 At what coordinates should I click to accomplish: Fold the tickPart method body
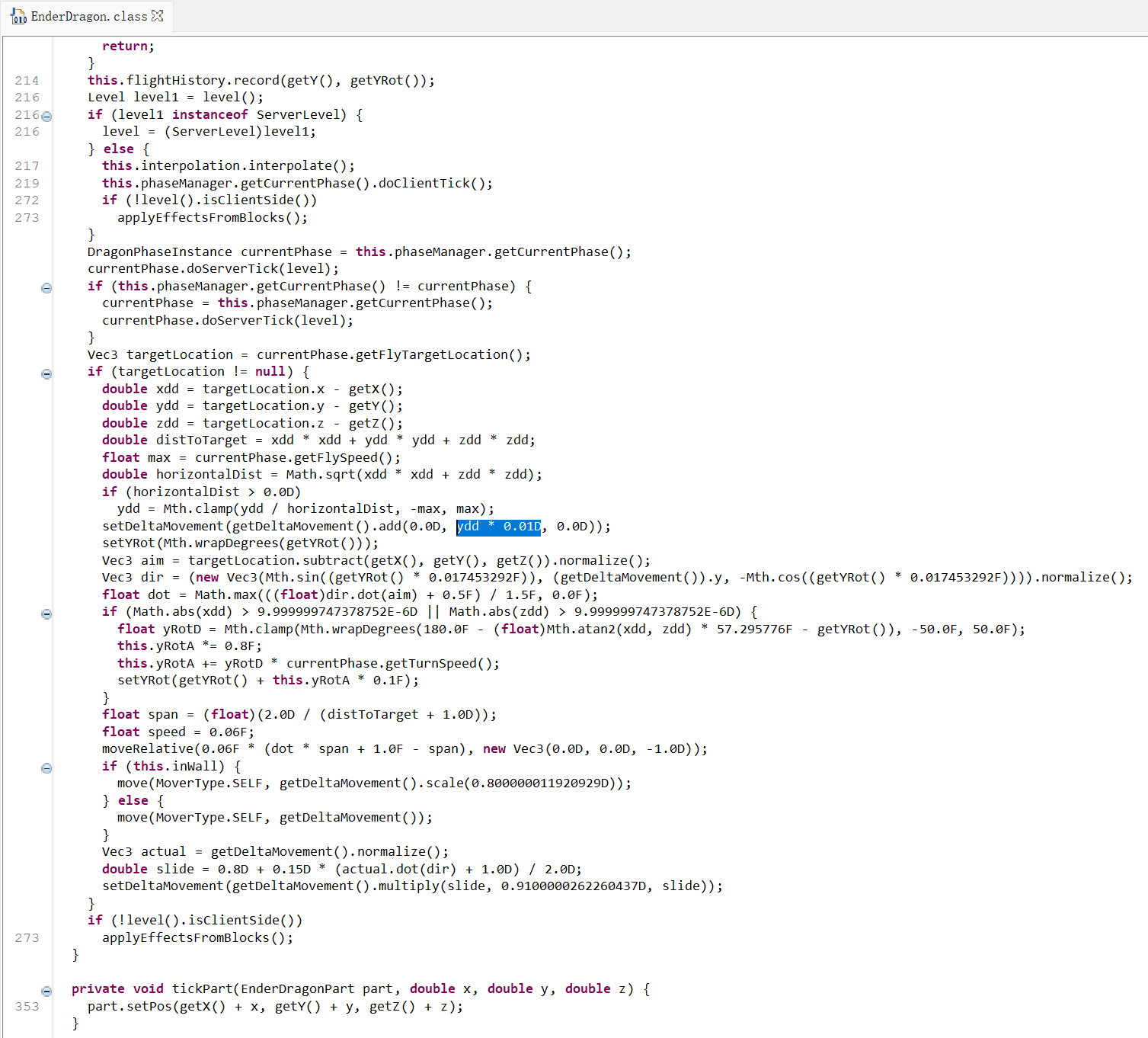pyautogui.click(x=46, y=992)
